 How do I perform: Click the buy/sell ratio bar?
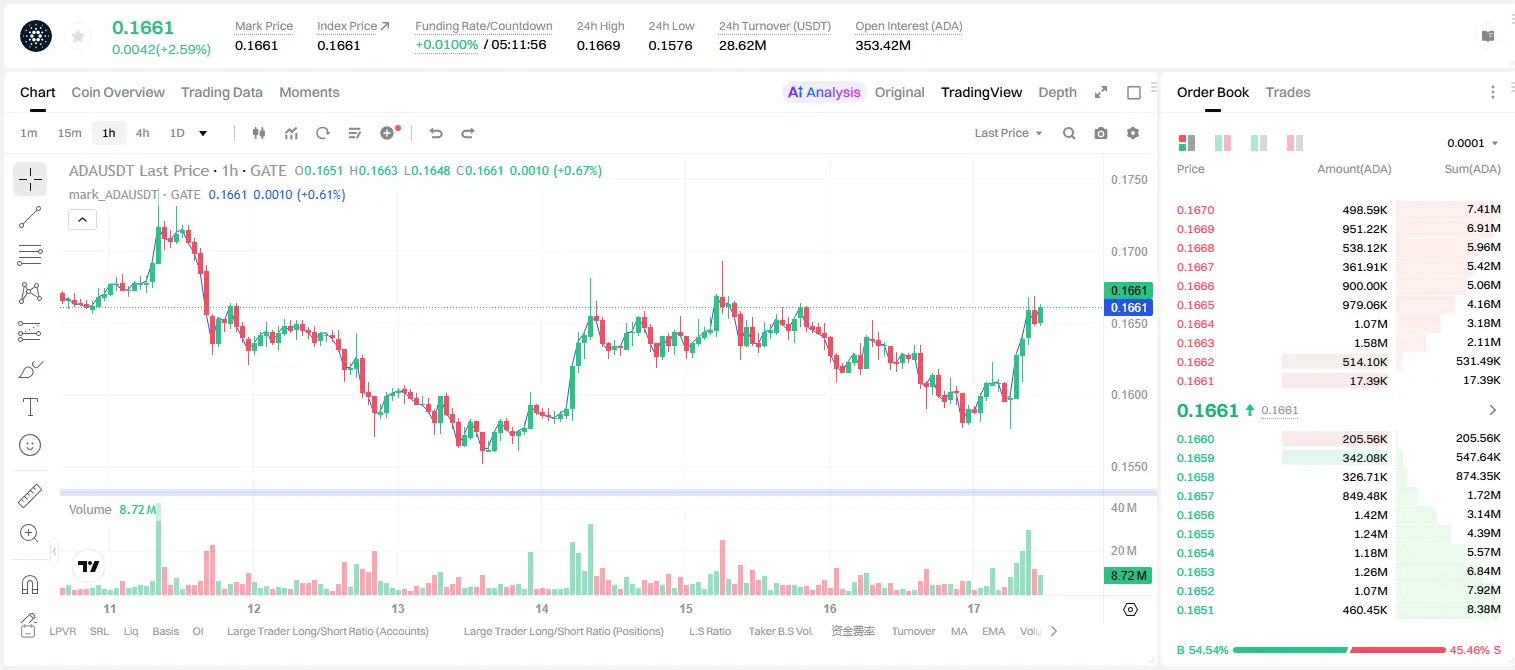[1339, 650]
